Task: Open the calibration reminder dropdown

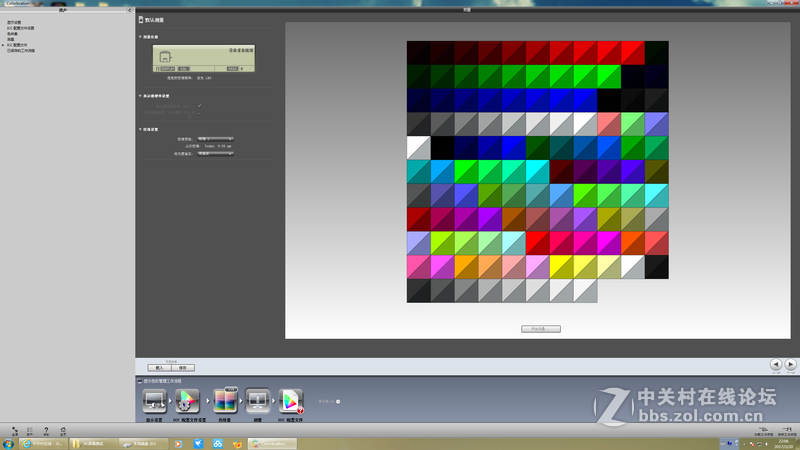Action: tap(215, 154)
